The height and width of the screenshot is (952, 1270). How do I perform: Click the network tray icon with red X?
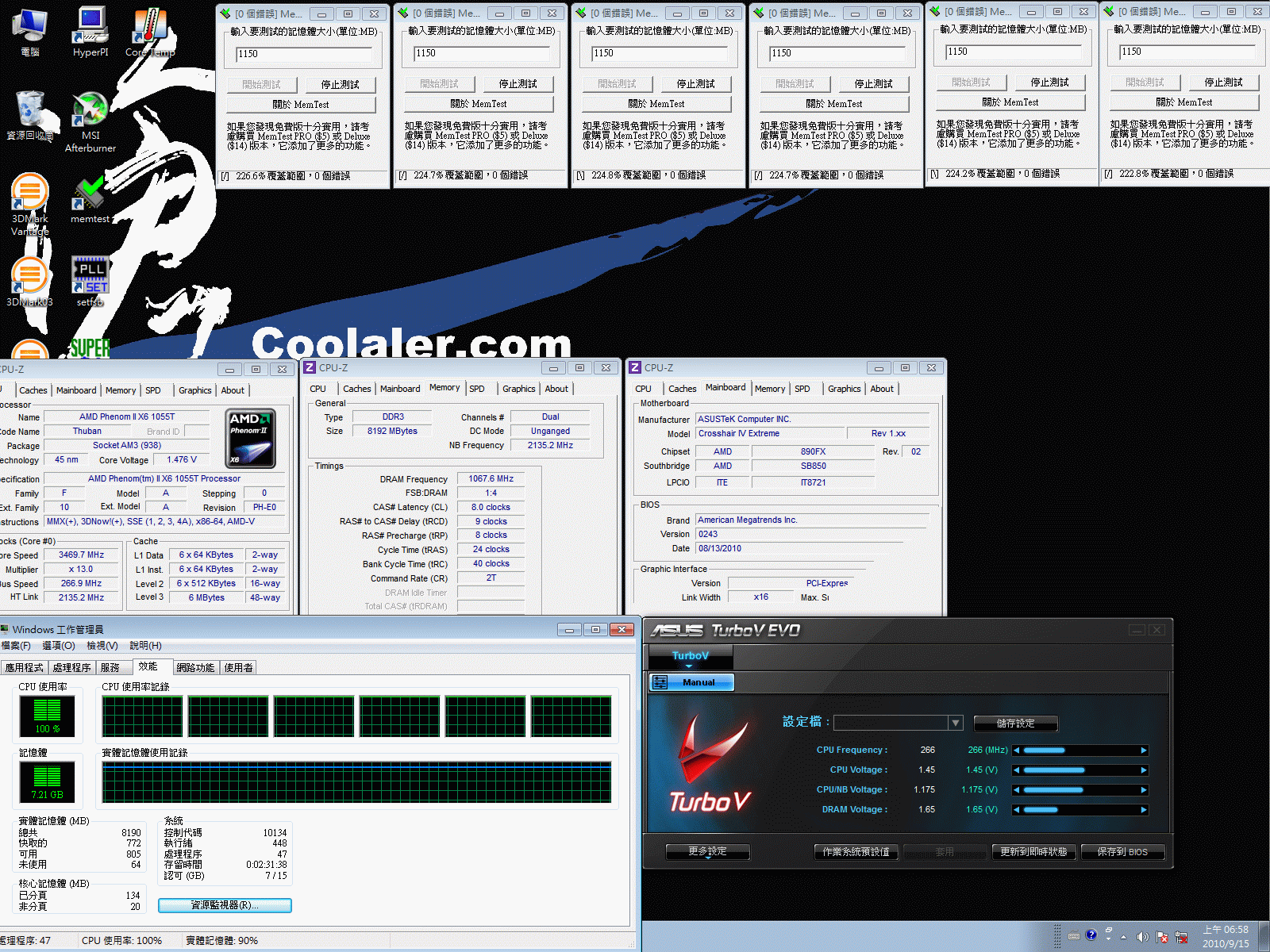coord(1182,937)
